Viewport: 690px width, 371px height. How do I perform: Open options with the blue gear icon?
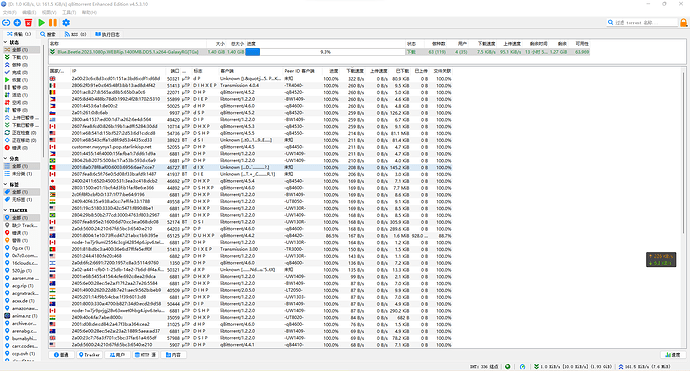point(66,22)
